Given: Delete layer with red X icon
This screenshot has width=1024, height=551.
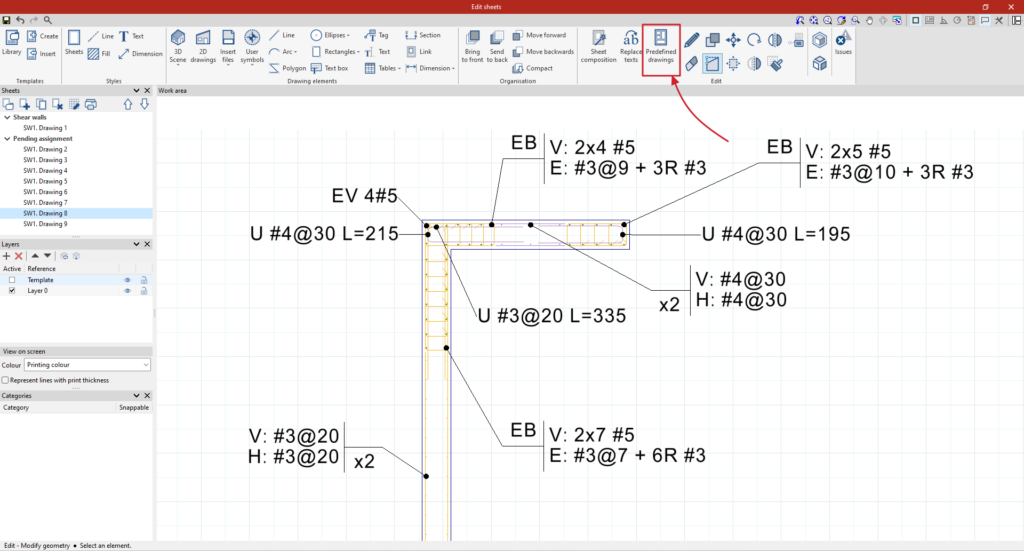Looking at the screenshot, I should [19, 256].
